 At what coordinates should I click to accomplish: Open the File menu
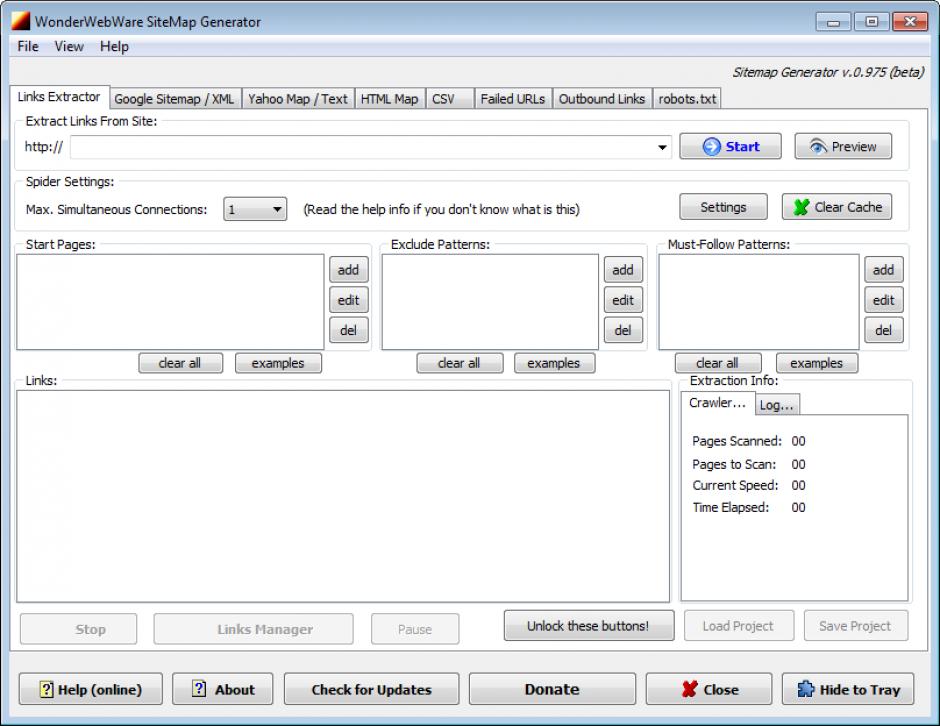click(x=28, y=46)
